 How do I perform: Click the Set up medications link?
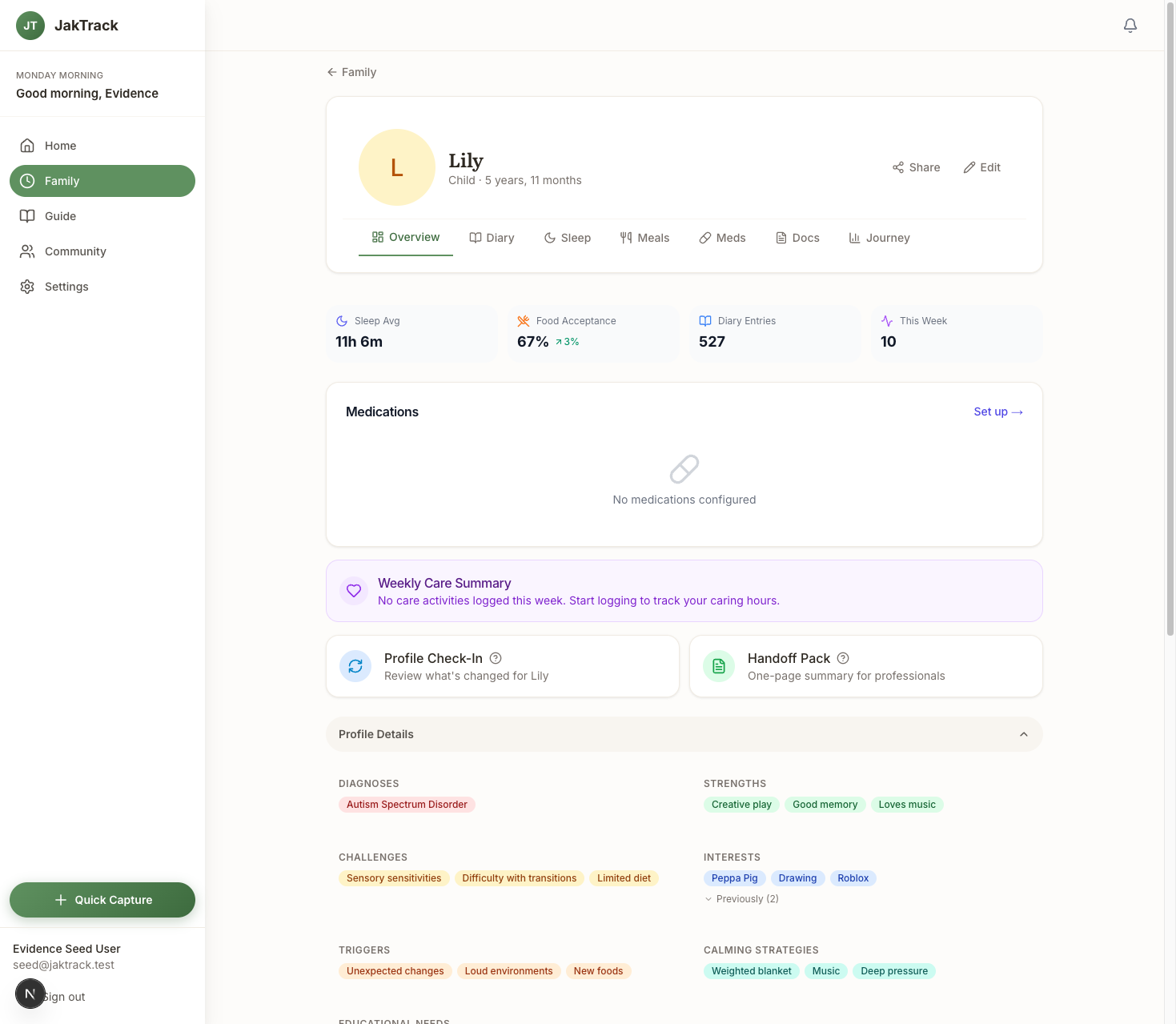click(x=997, y=412)
